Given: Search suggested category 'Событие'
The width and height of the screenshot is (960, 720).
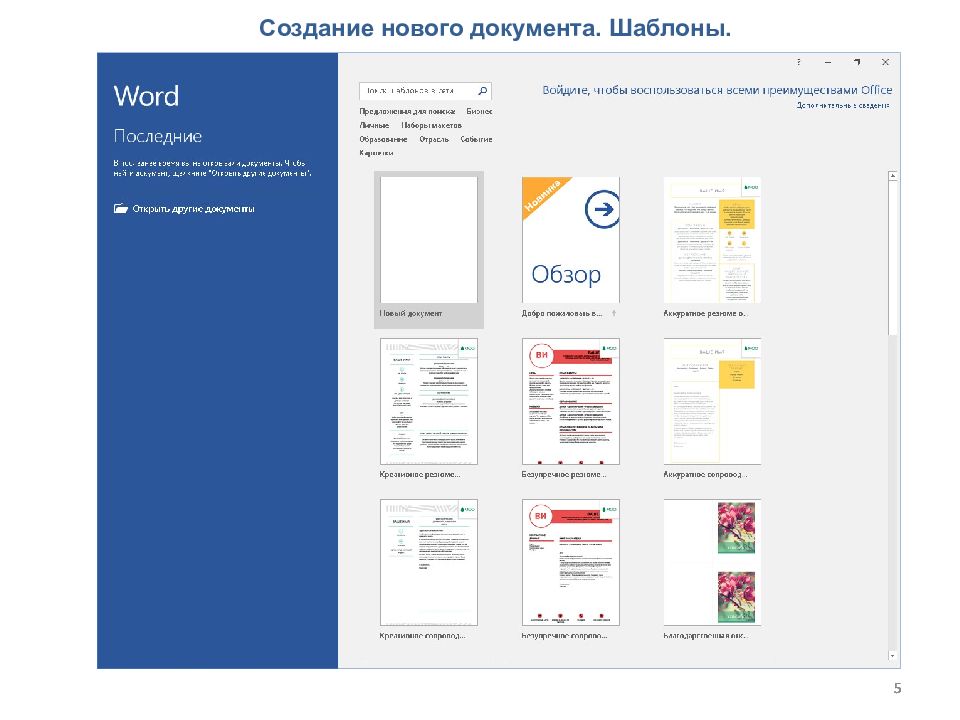Looking at the screenshot, I should 476,140.
